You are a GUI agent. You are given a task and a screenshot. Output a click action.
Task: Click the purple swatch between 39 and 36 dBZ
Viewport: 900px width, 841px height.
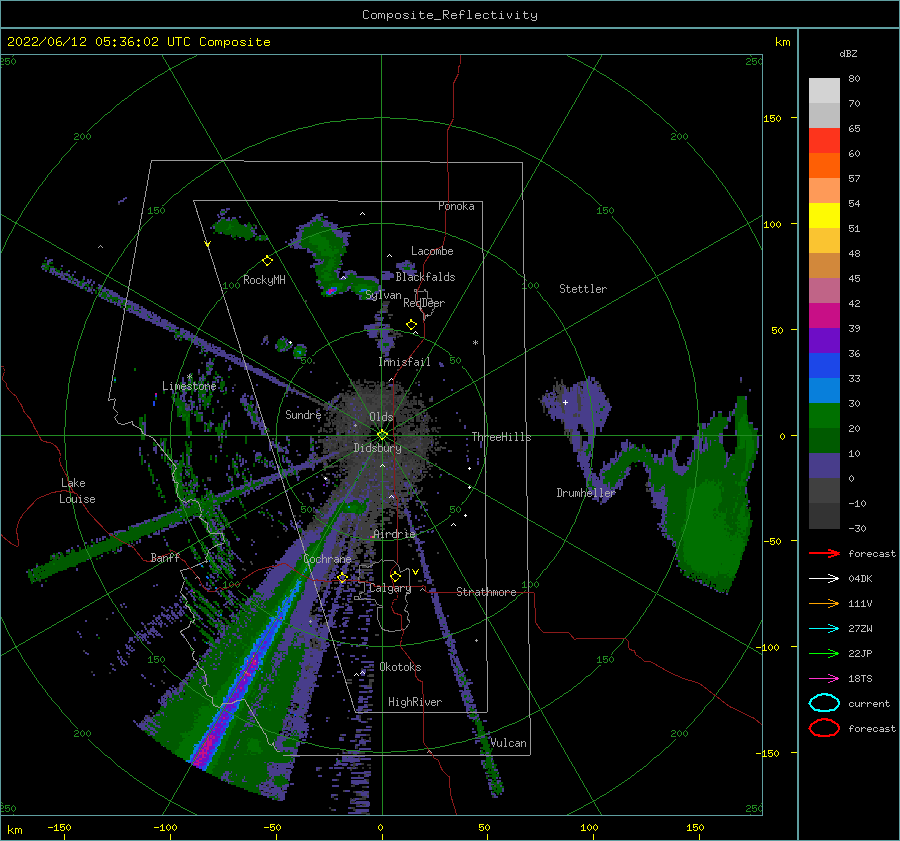[824, 340]
